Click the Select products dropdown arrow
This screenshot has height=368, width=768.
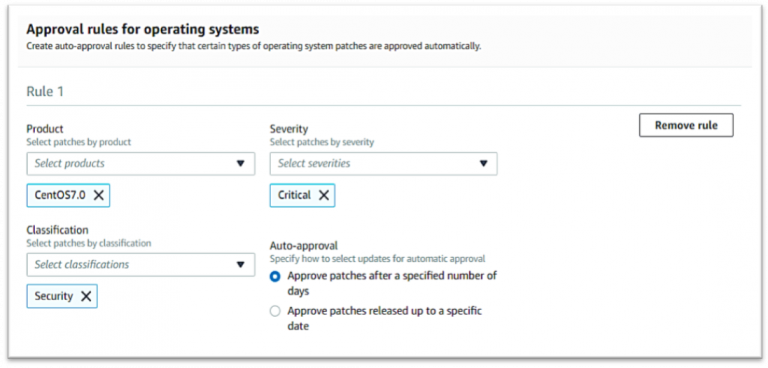[240, 164]
